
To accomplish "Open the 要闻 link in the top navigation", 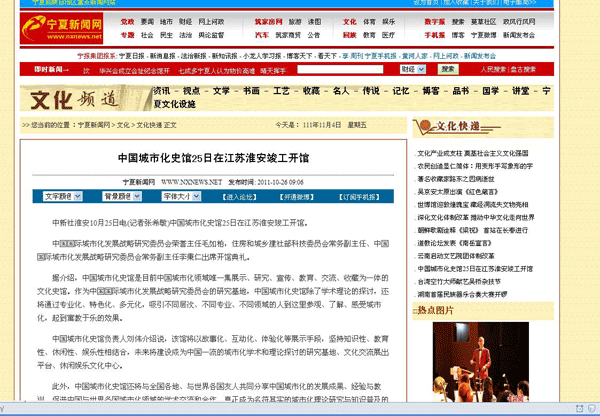I will [x=147, y=22].
